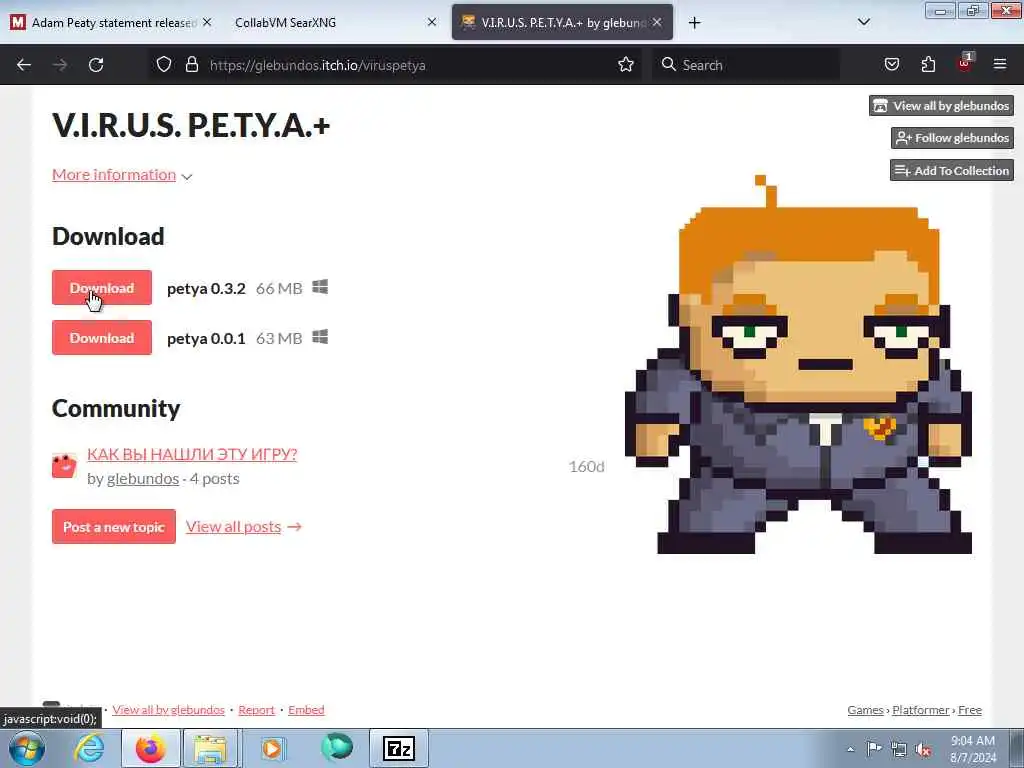
Task: Open the Pocket save icon
Action: (x=892, y=65)
